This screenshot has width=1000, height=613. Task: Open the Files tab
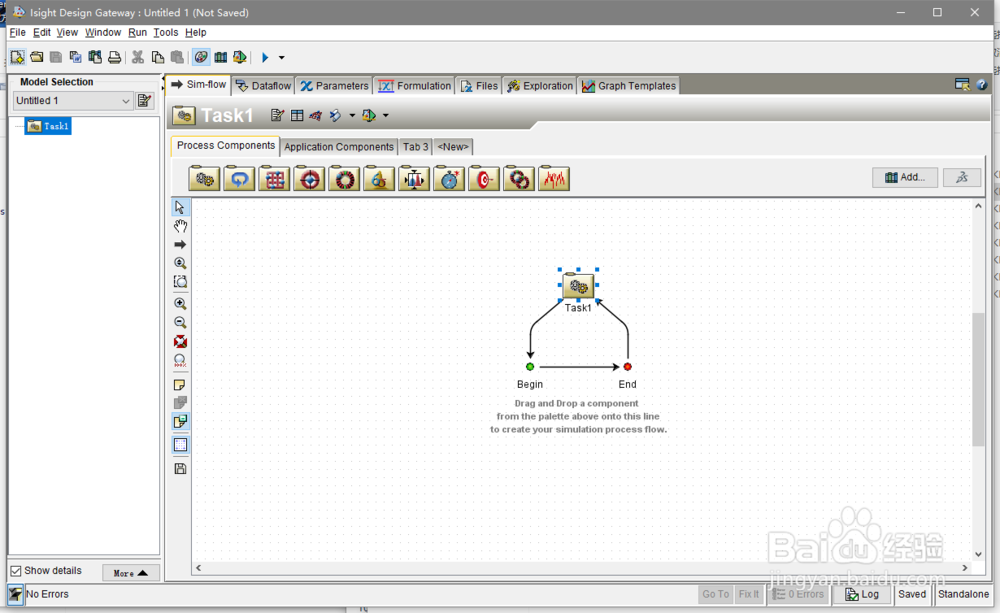(479, 85)
